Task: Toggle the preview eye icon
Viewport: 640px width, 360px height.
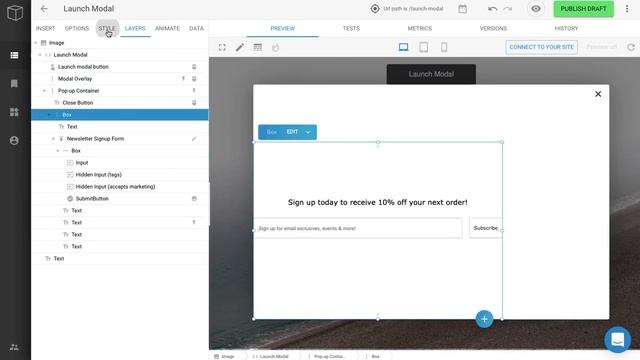Action: pyautogui.click(x=536, y=9)
